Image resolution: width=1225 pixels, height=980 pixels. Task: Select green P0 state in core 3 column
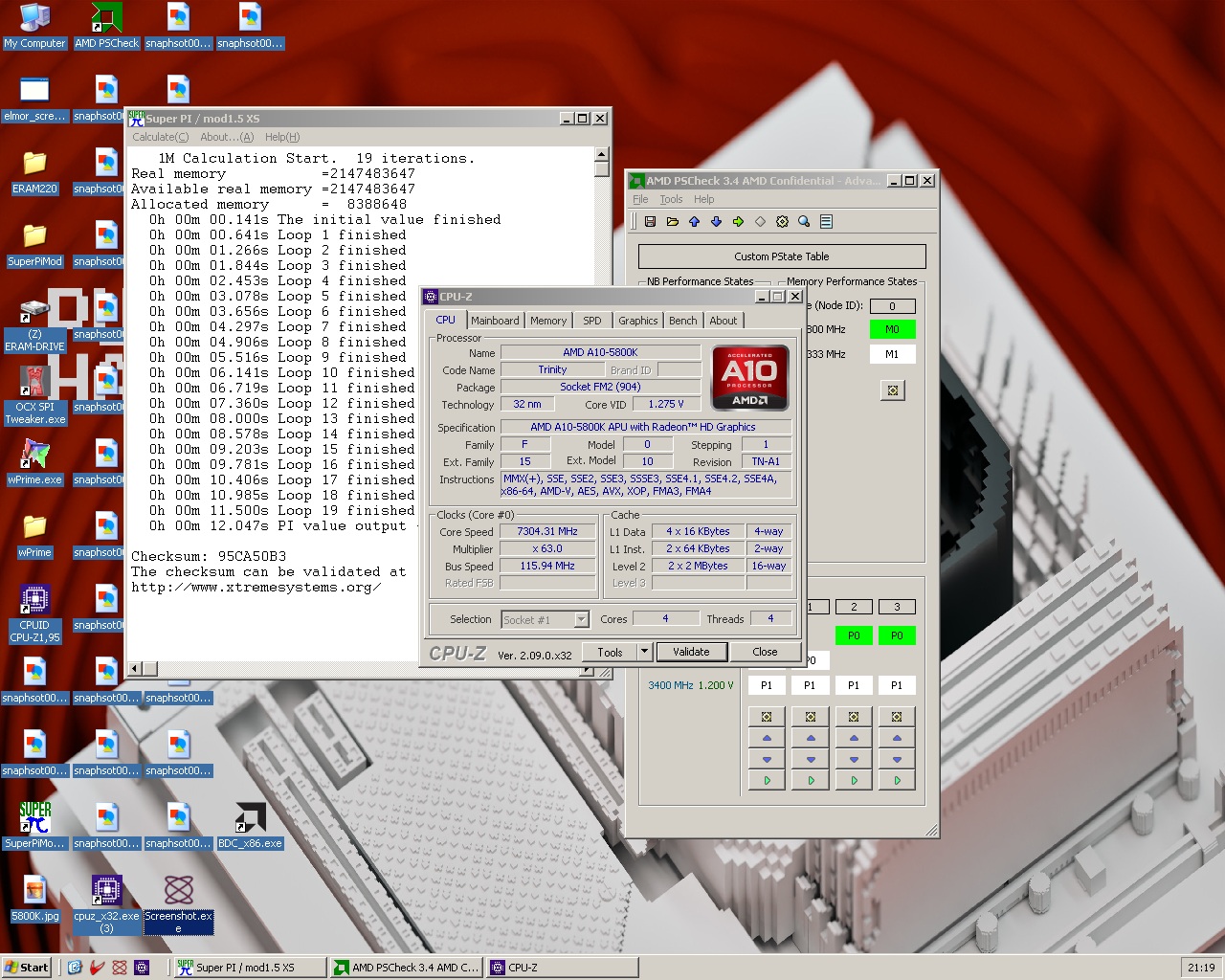(x=897, y=635)
